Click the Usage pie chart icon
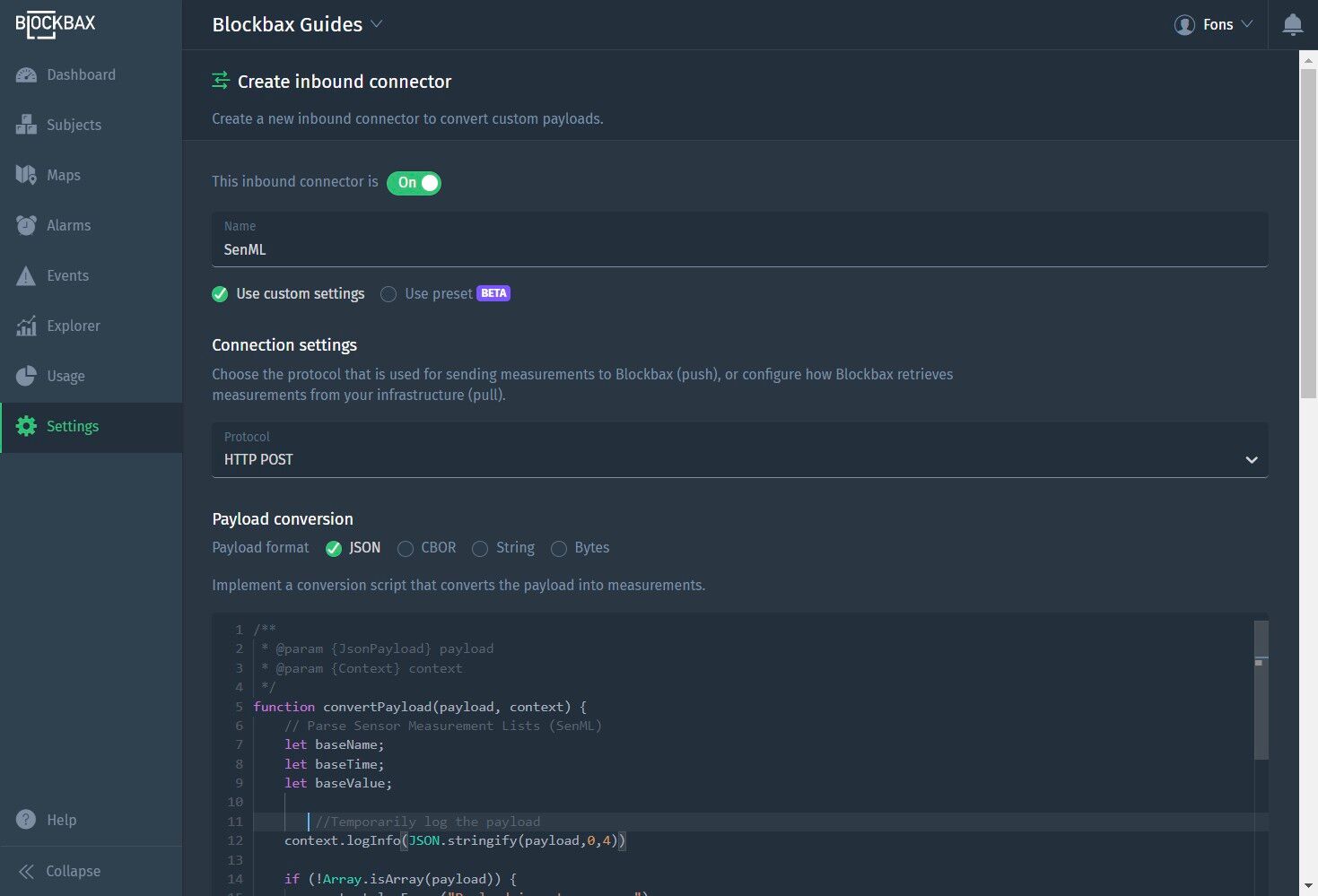1318x896 pixels. 26,377
